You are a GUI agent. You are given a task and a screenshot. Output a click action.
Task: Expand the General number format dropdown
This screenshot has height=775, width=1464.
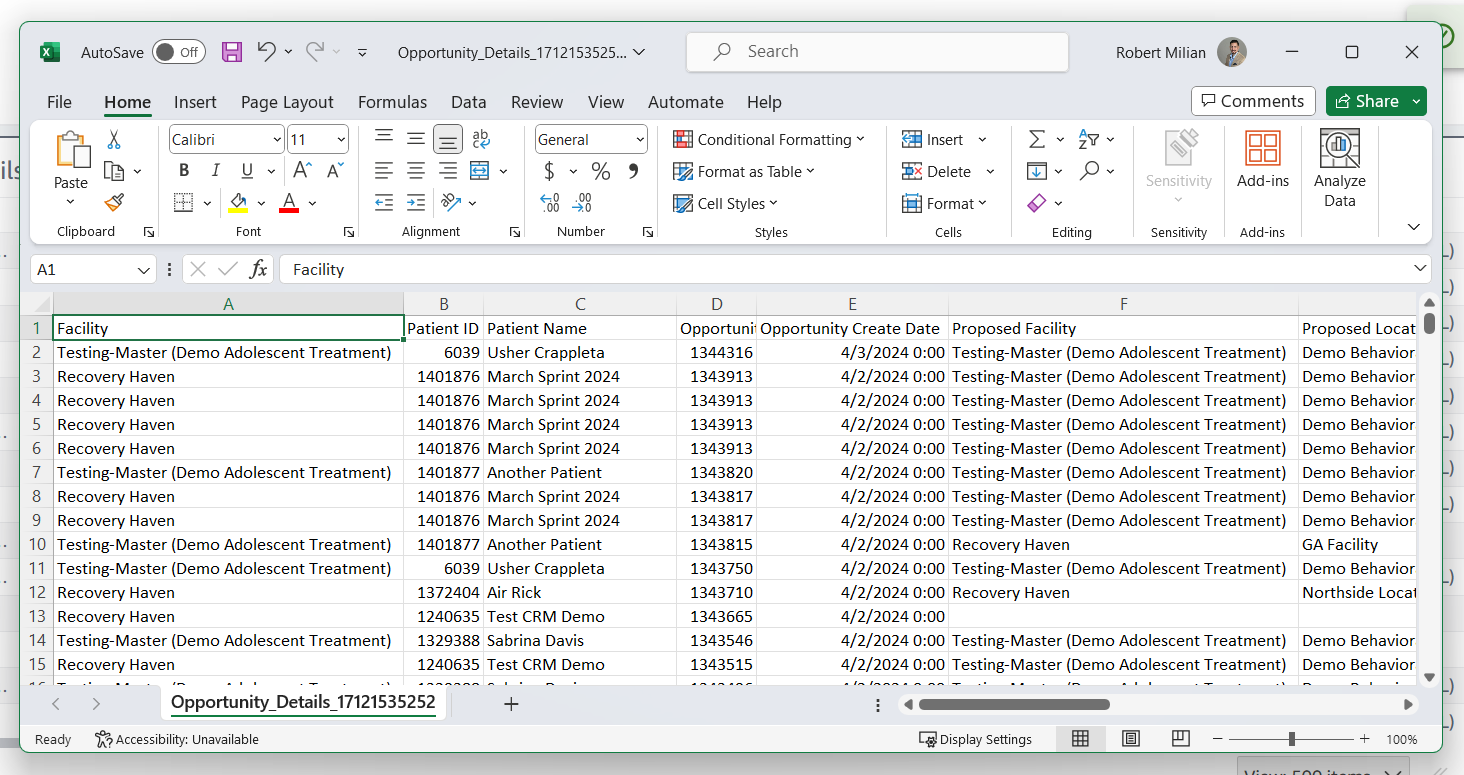640,140
